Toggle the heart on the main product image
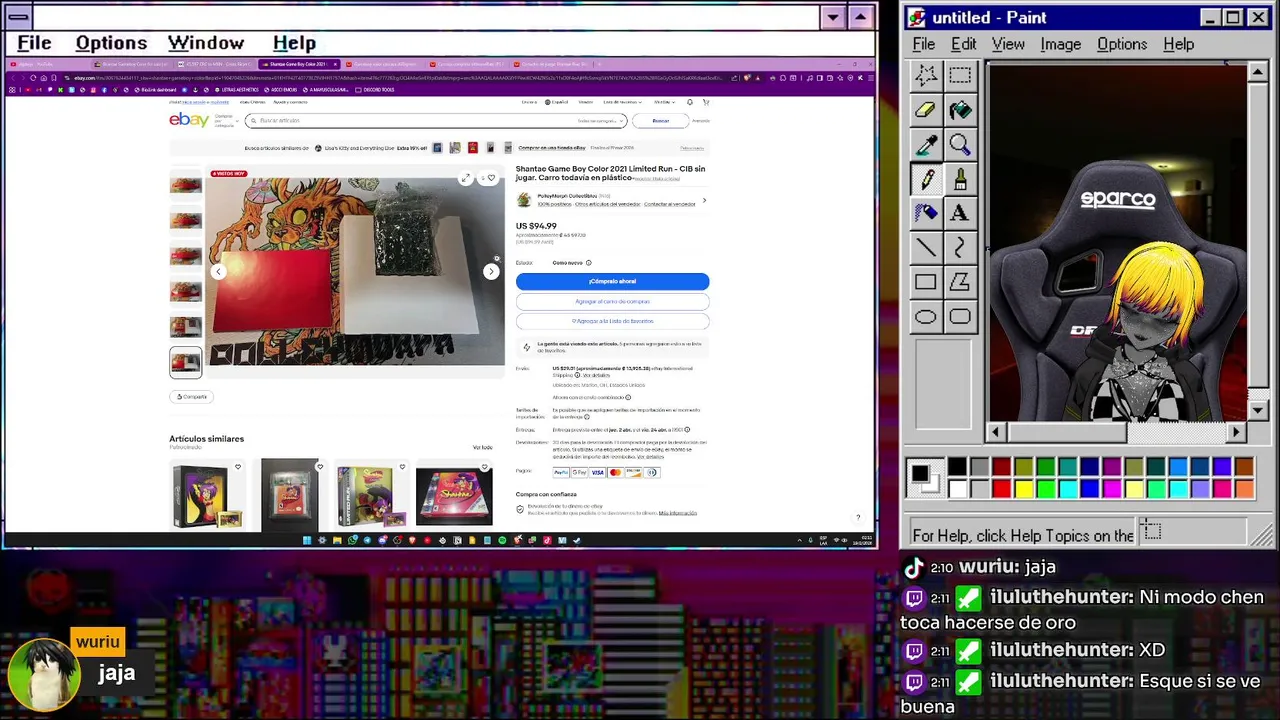 point(490,179)
